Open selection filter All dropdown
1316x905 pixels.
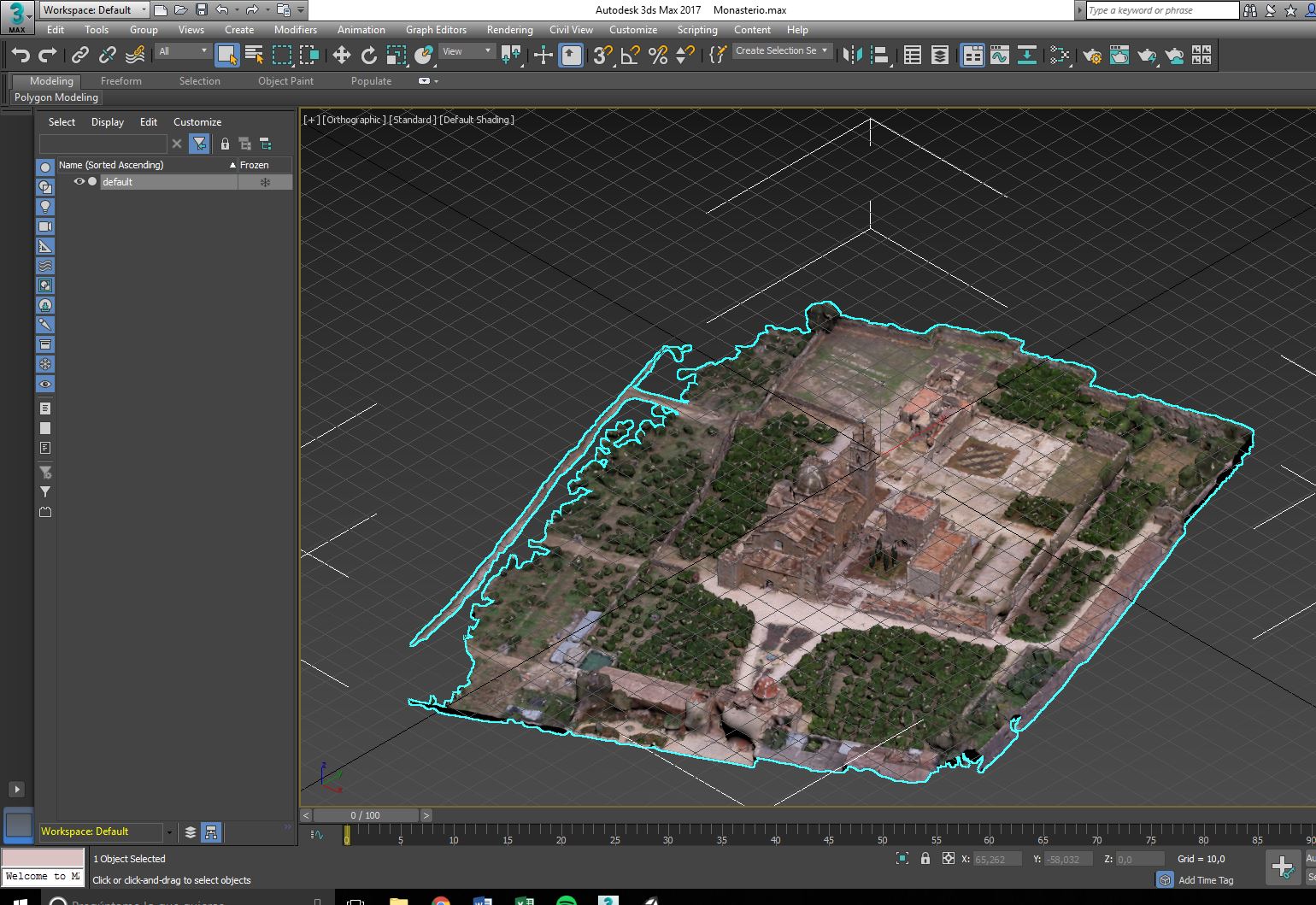tap(183, 51)
